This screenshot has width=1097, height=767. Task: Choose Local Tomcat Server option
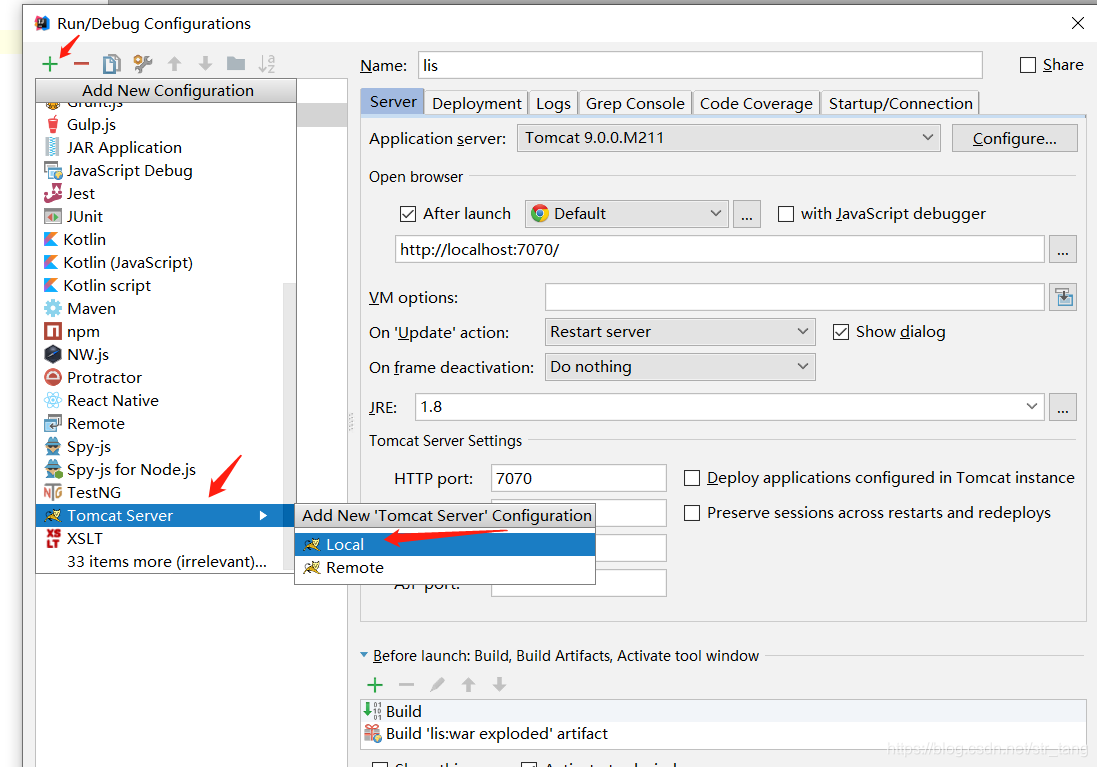point(445,544)
